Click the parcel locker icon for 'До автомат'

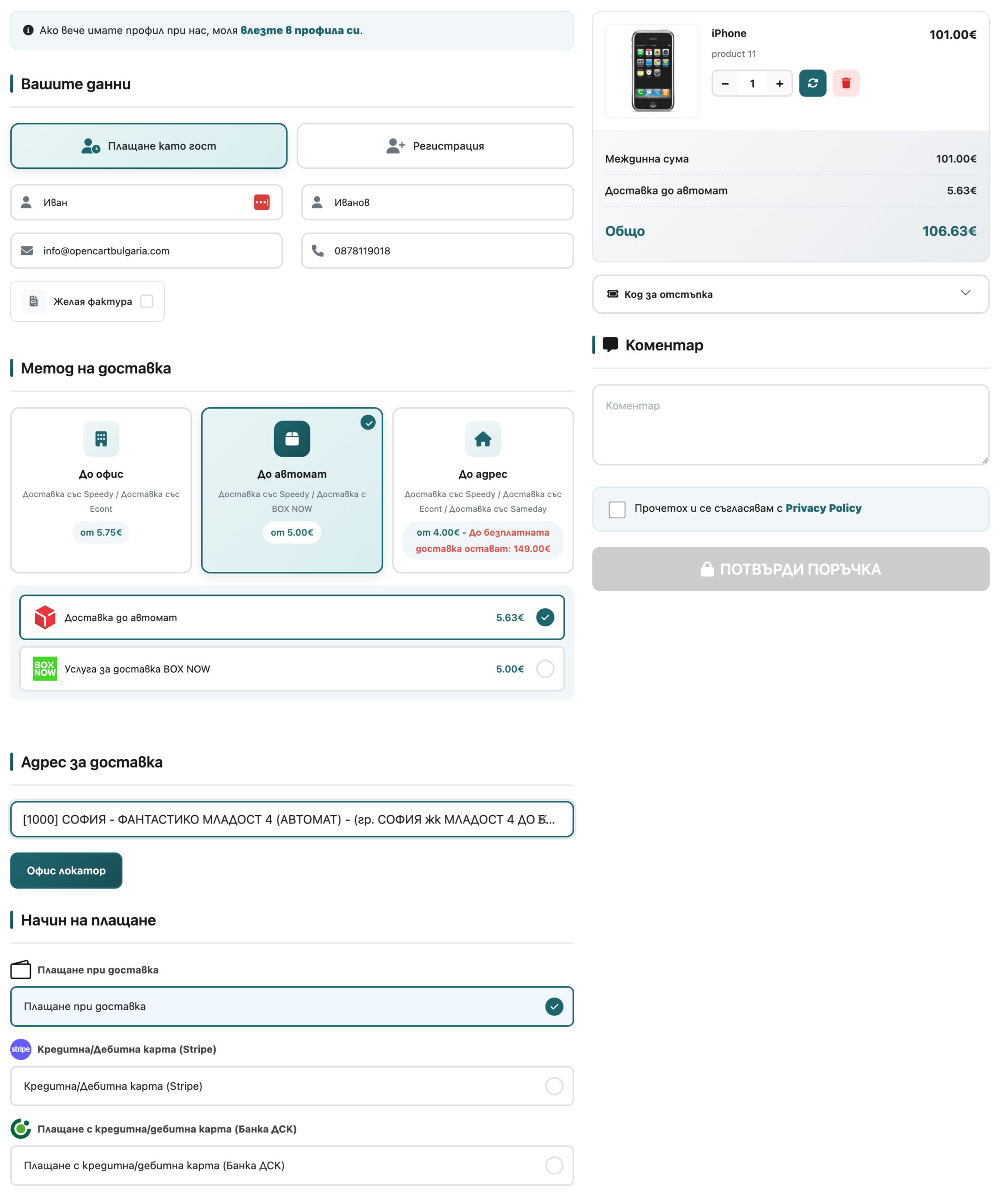point(292,439)
